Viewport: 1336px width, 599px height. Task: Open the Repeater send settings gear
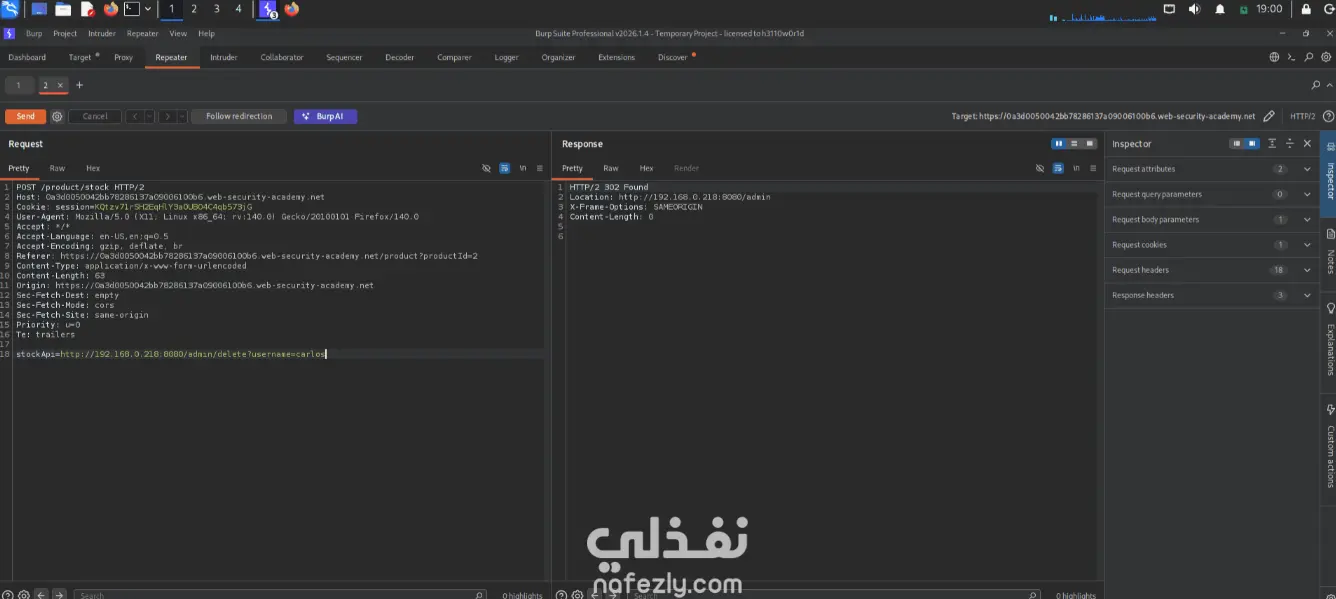point(57,116)
